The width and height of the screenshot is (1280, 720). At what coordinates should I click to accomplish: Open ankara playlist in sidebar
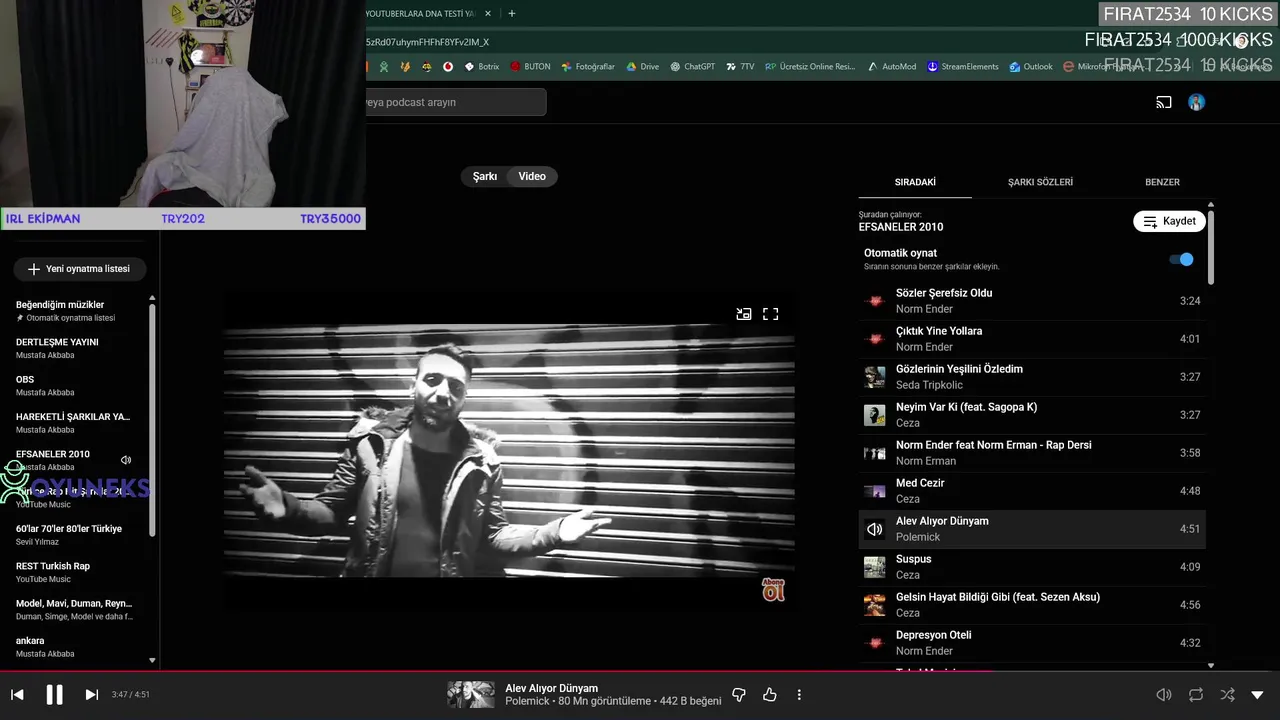[x=74, y=647]
